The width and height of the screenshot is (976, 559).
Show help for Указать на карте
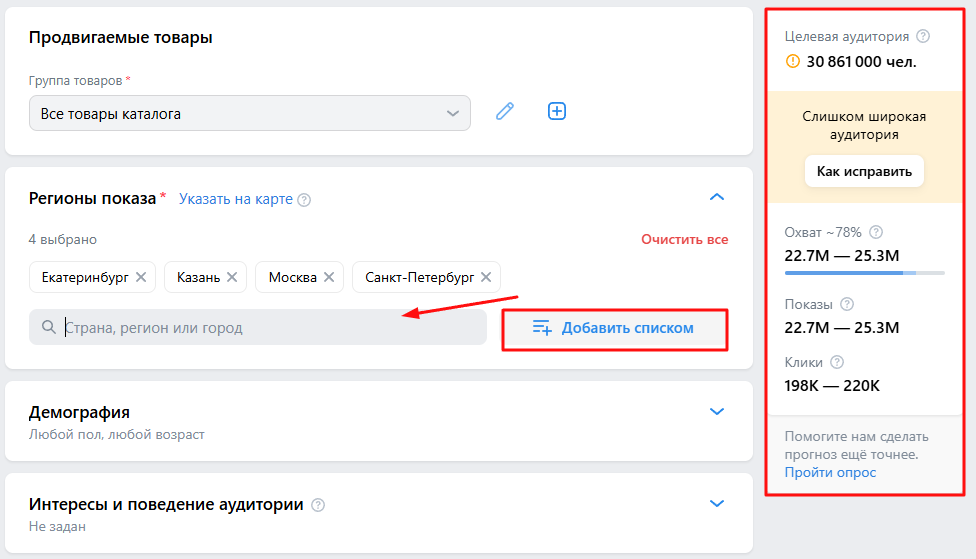(x=304, y=200)
